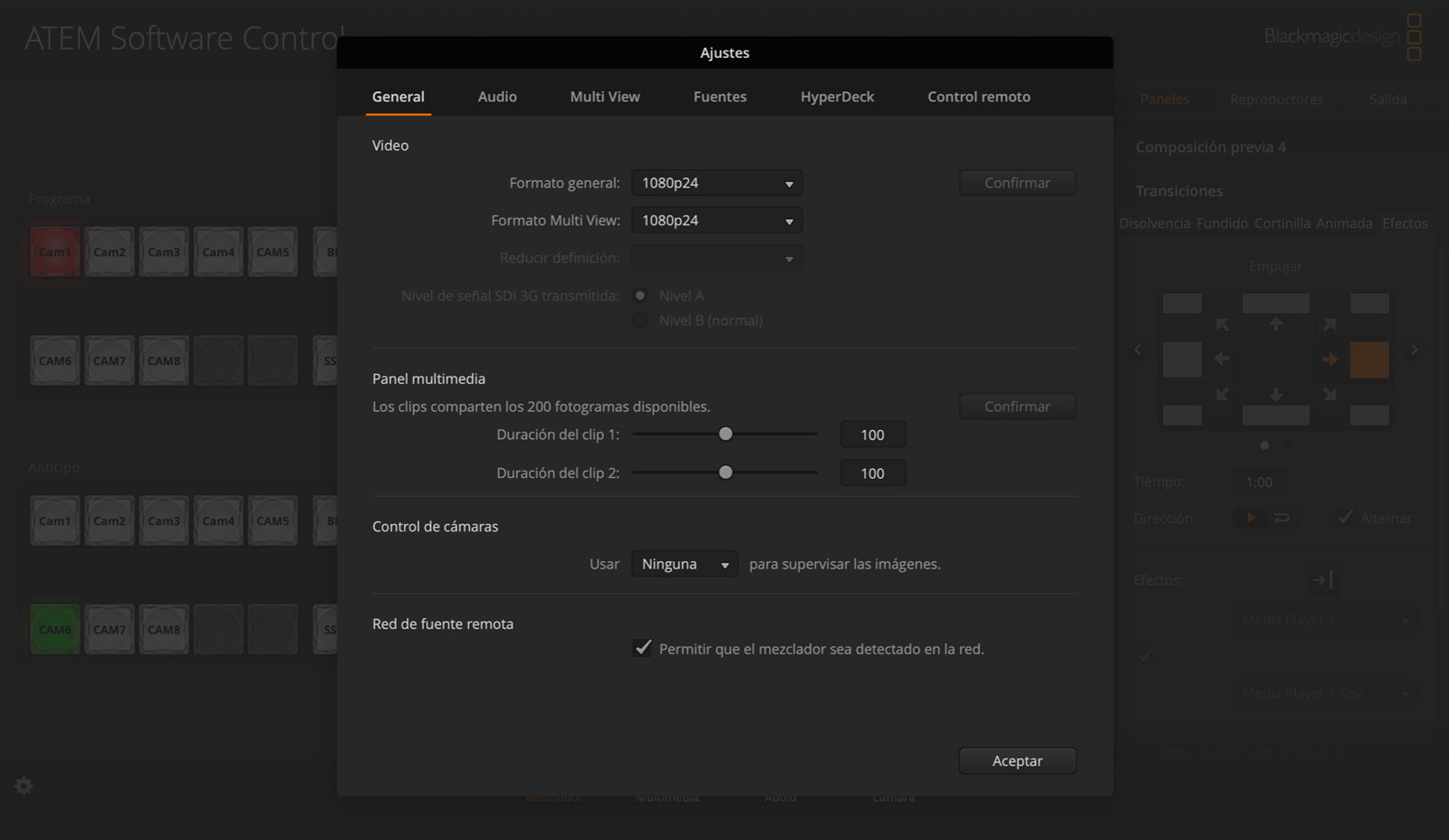Select CAM7 on Programa bus
The width and height of the screenshot is (1449, 840).
click(x=110, y=361)
